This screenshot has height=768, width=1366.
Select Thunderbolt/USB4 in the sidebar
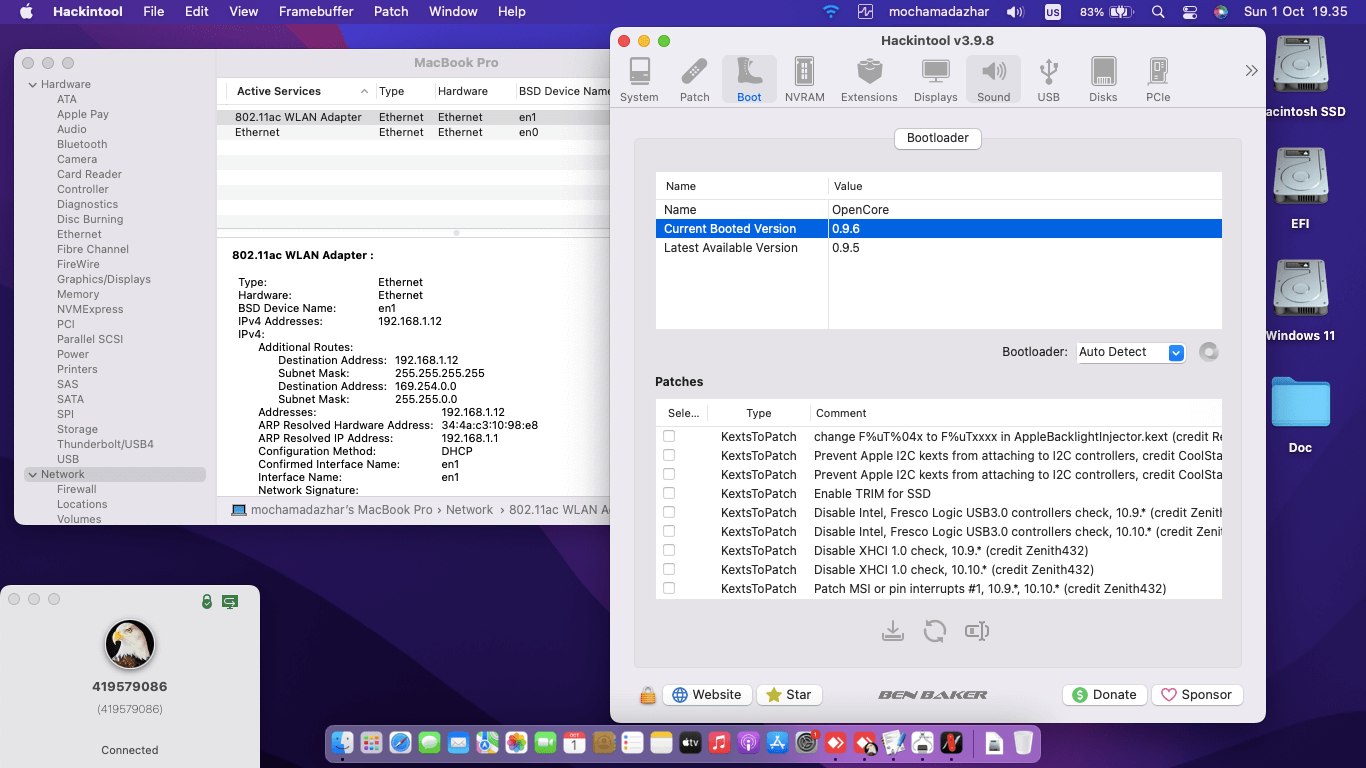click(105, 444)
